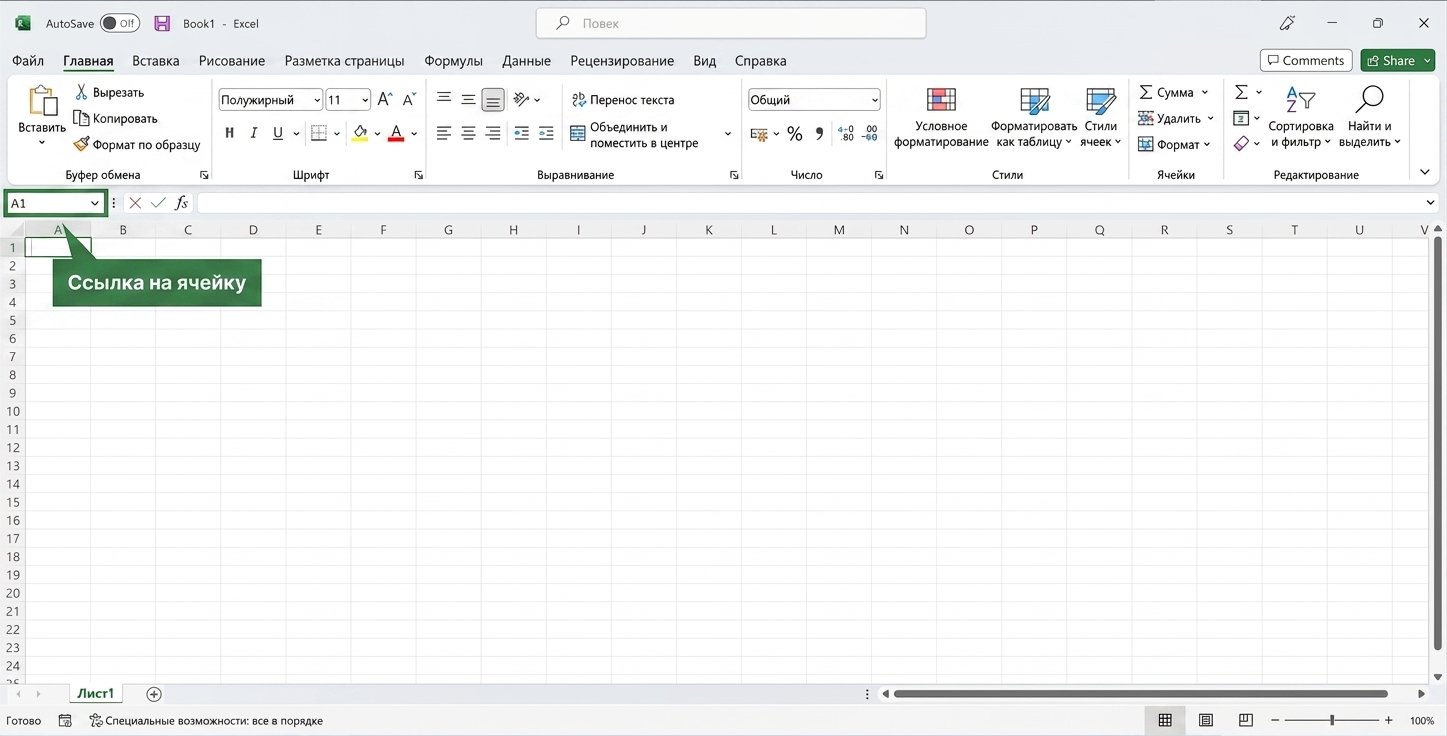Click the AutoSum (Сумма) button
Image resolution: width=1447 pixels, height=736 pixels.
click(x=1166, y=92)
